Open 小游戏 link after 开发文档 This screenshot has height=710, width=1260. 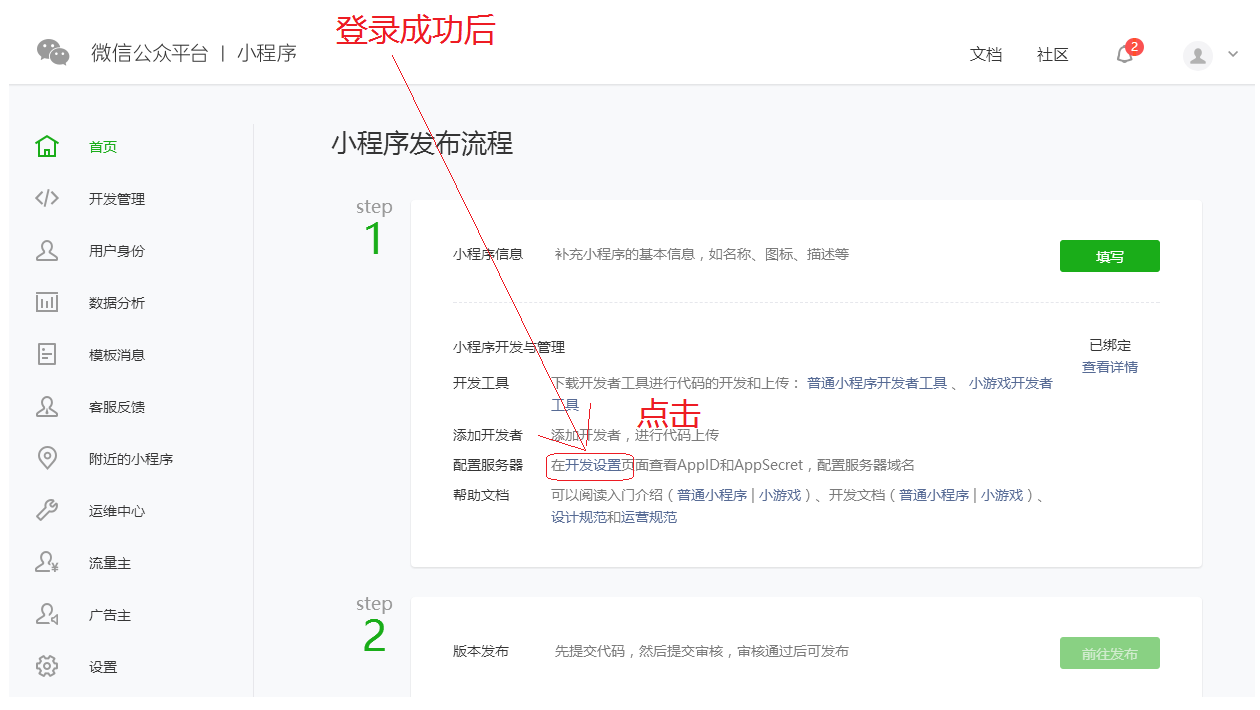[1002, 495]
